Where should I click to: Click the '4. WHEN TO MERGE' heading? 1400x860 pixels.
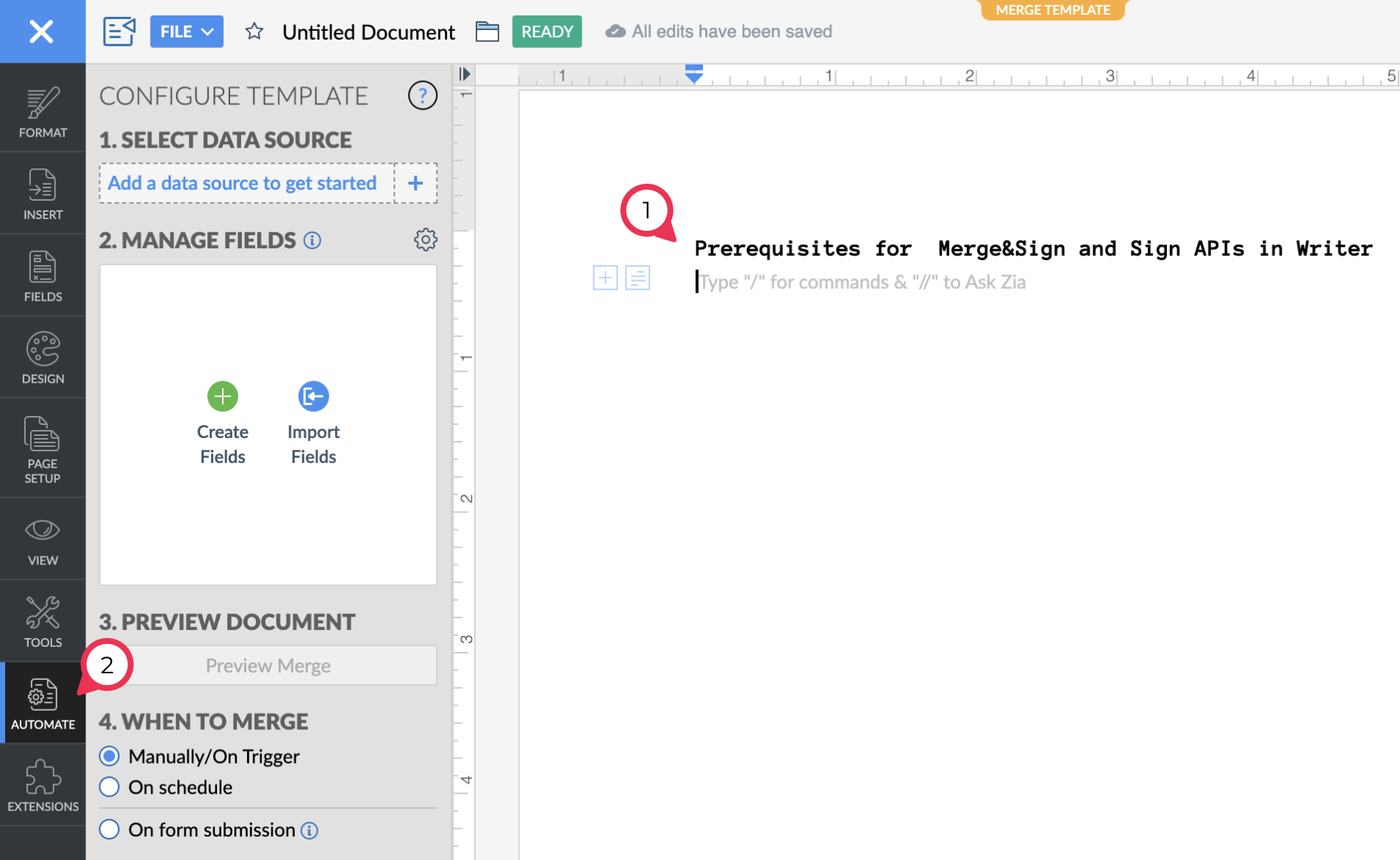pyautogui.click(x=204, y=722)
